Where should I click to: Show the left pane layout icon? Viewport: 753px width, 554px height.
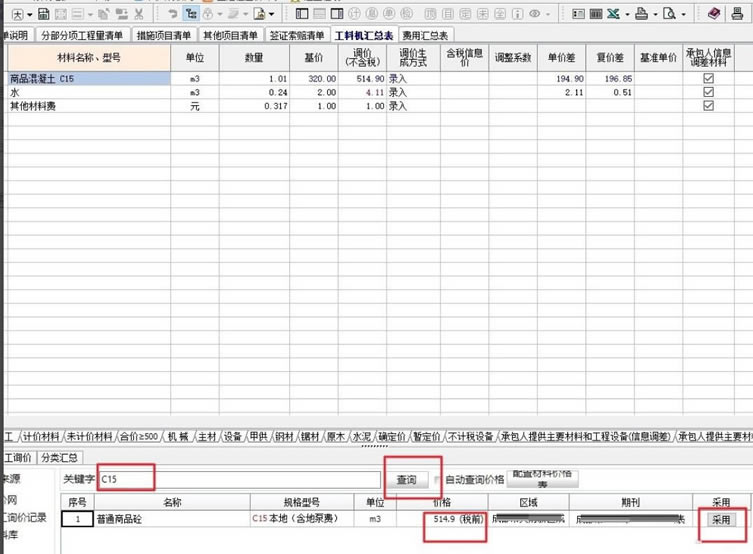point(302,14)
